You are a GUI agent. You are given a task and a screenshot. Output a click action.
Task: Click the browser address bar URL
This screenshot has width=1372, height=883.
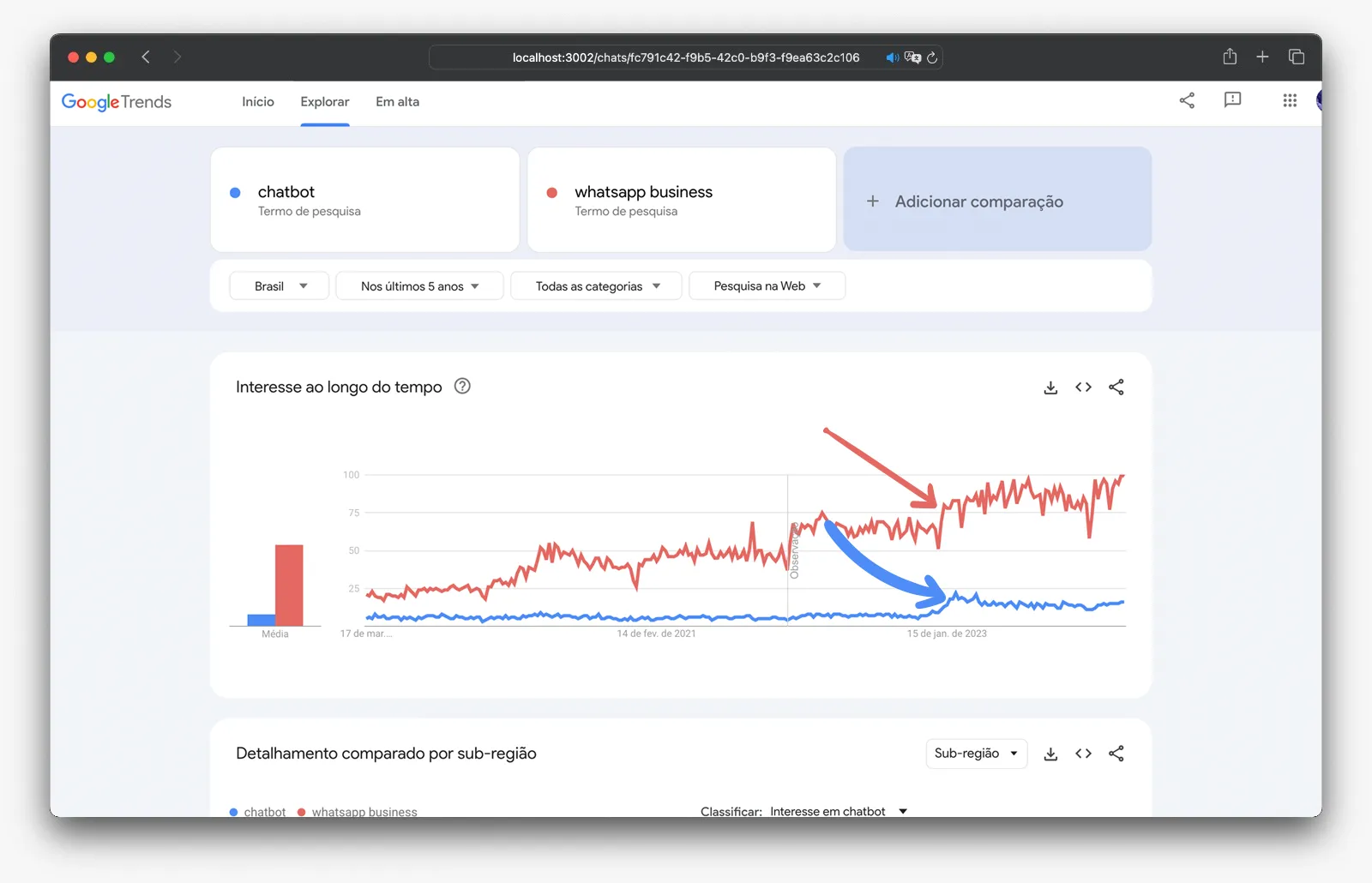686,57
